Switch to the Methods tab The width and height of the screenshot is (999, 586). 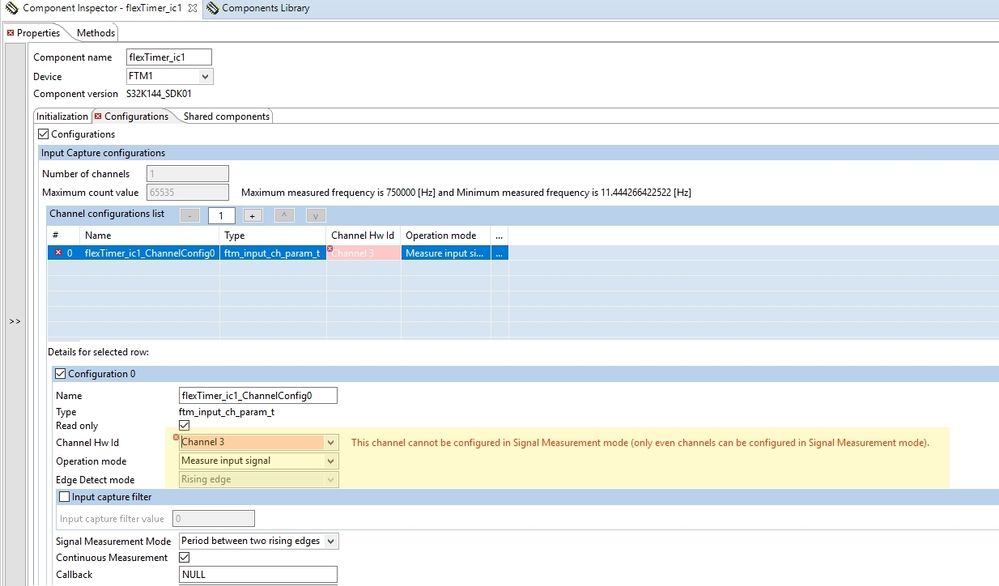96,32
